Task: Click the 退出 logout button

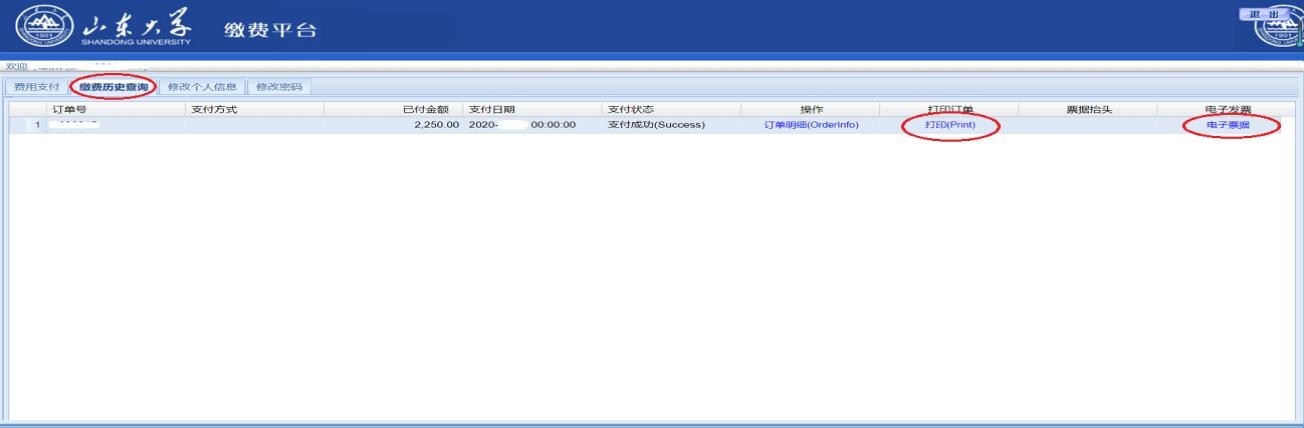Action: (x=1263, y=14)
